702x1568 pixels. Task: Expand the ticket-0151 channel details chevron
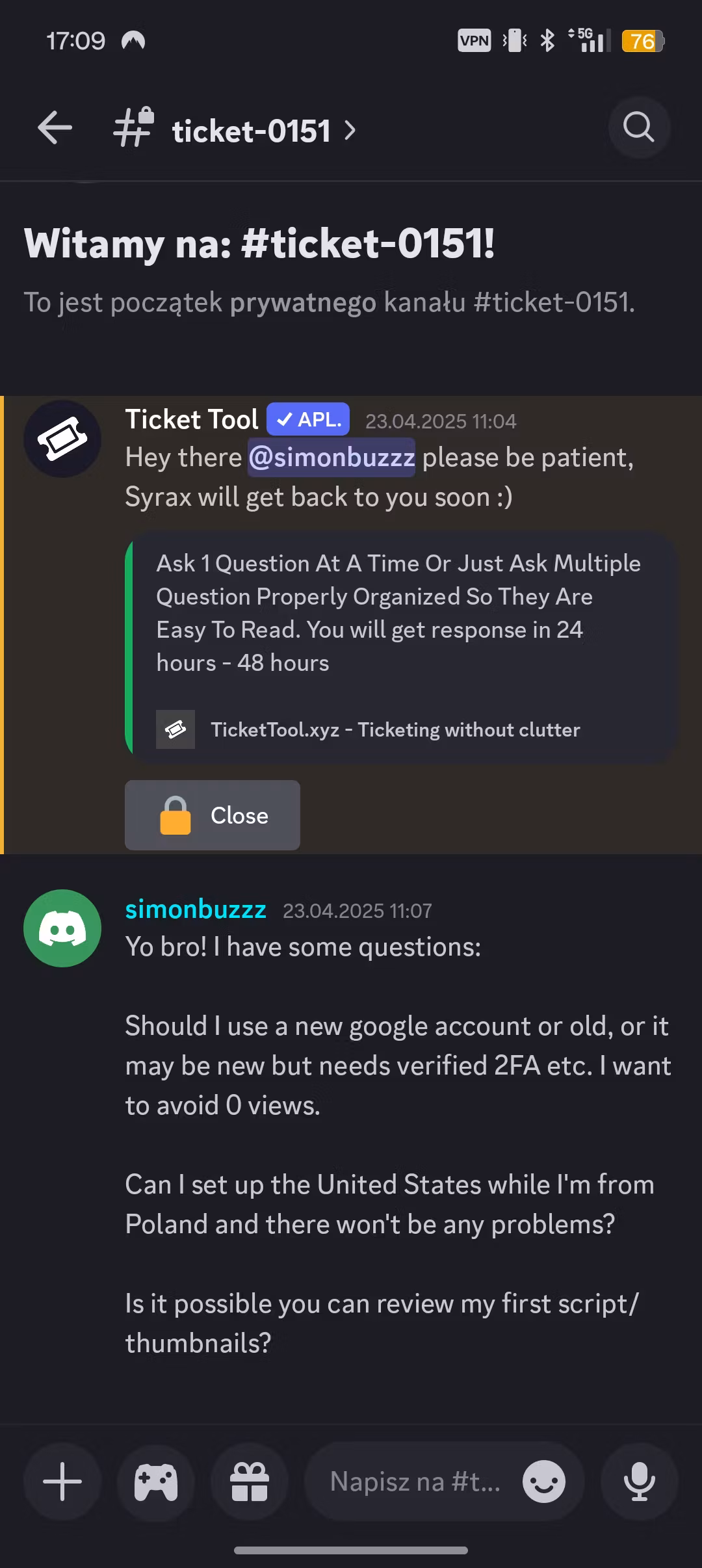coord(350,131)
